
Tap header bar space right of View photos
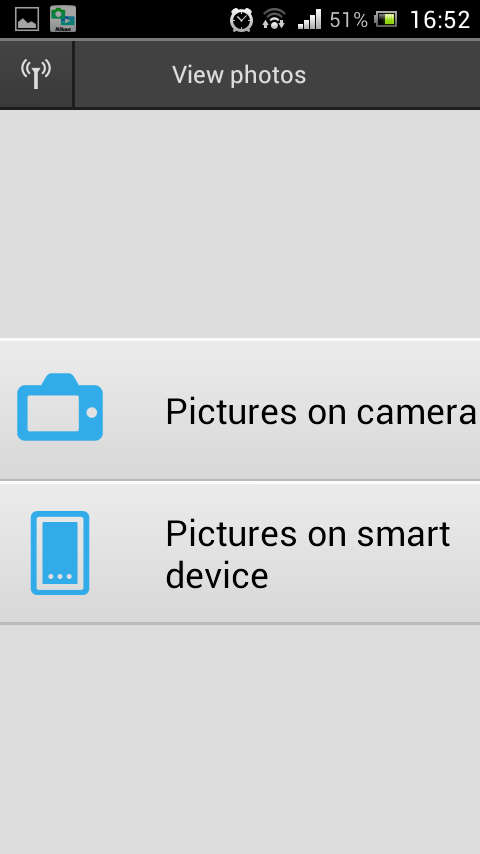point(392,74)
